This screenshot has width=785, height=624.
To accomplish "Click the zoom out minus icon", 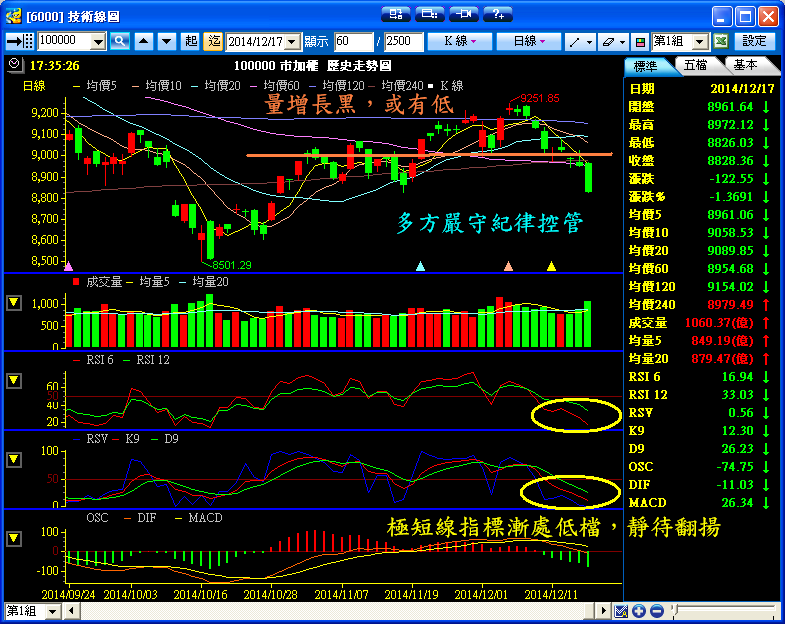I will [x=656, y=611].
